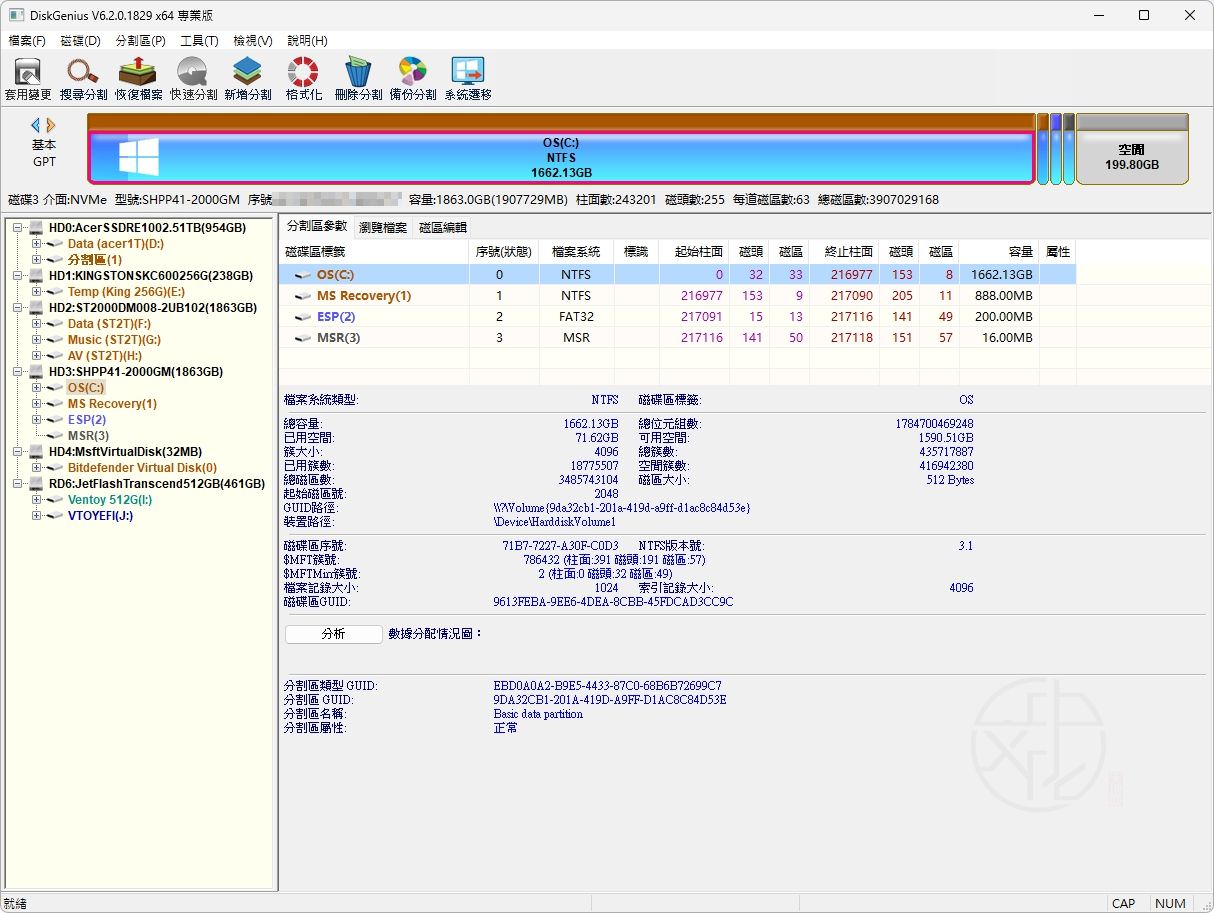The width and height of the screenshot is (1214, 913).
Task: Go to next disk with the right arrow
Action: [x=51, y=125]
